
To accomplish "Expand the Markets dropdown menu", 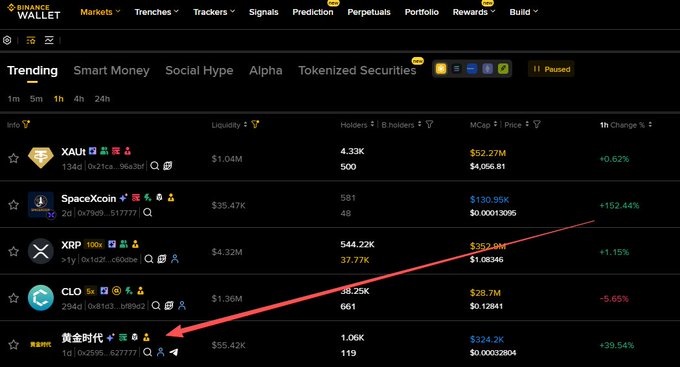I will 100,12.
